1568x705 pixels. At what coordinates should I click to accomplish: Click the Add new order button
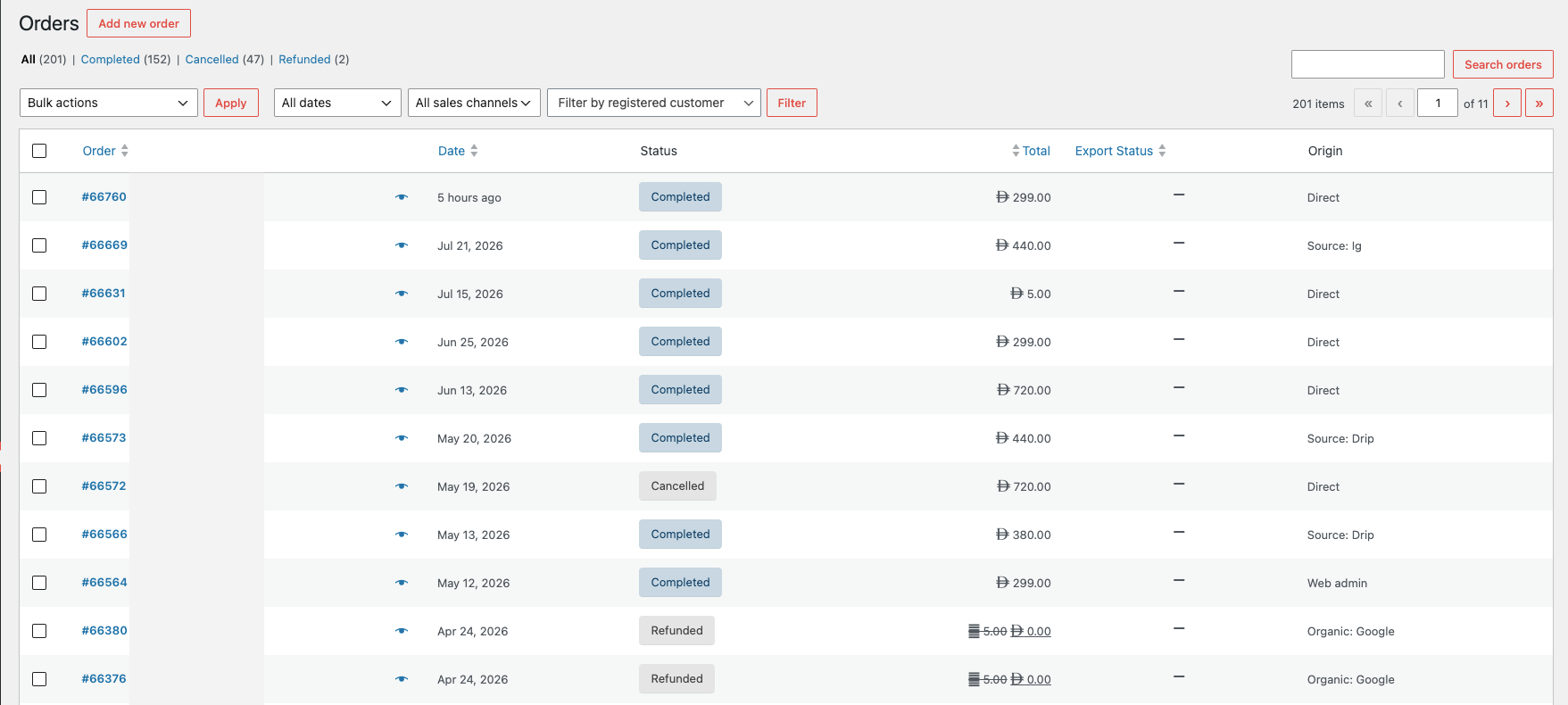(x=138, y=23)
